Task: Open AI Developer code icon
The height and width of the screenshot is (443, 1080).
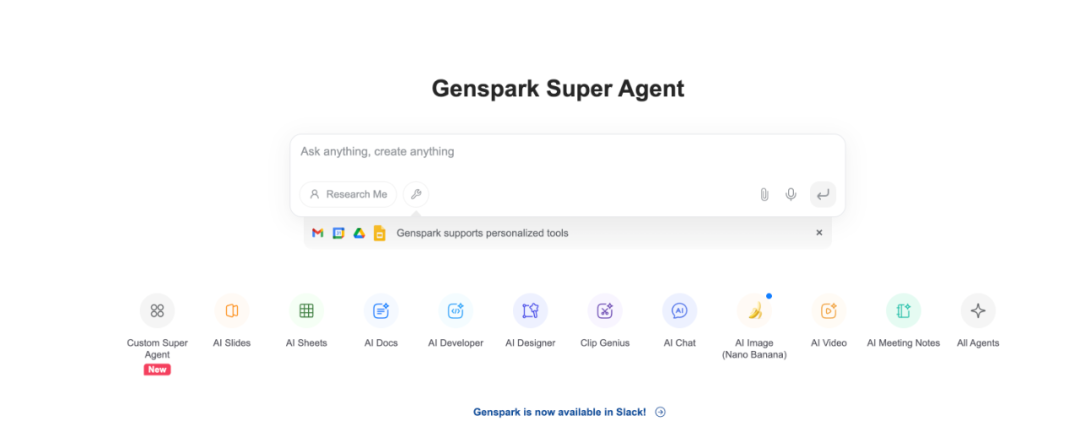Action: (456, 311)
